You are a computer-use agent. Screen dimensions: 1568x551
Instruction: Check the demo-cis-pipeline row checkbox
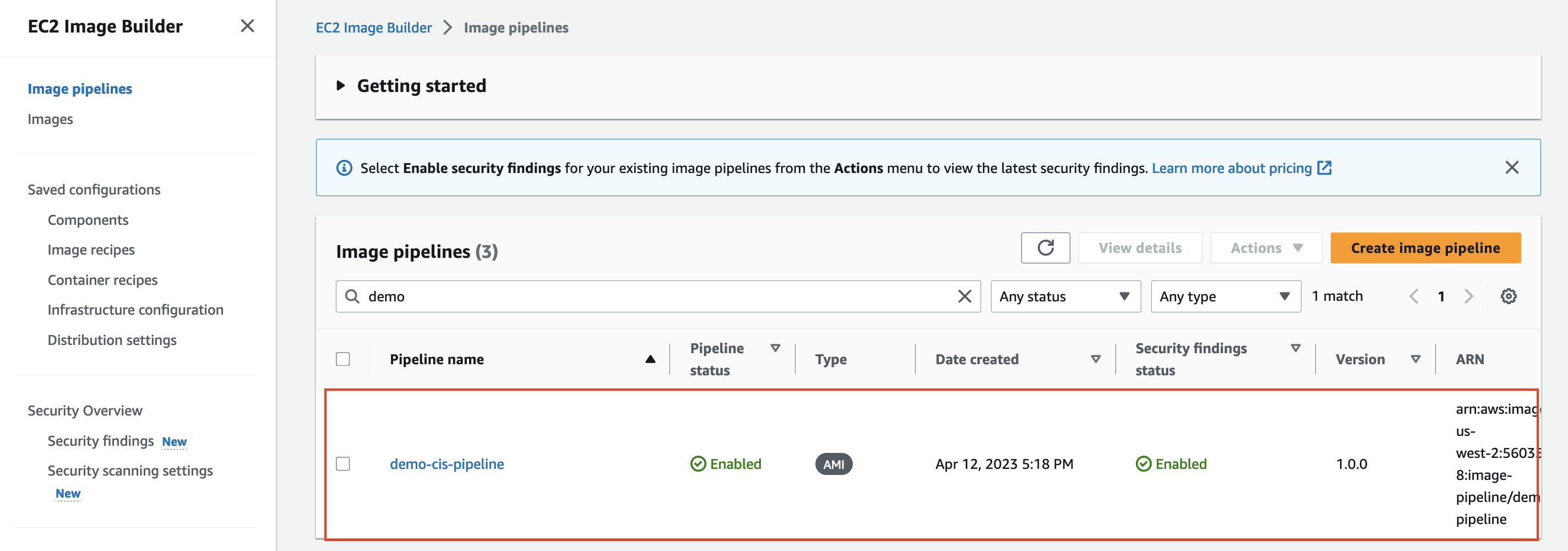(x=342, y=464)
